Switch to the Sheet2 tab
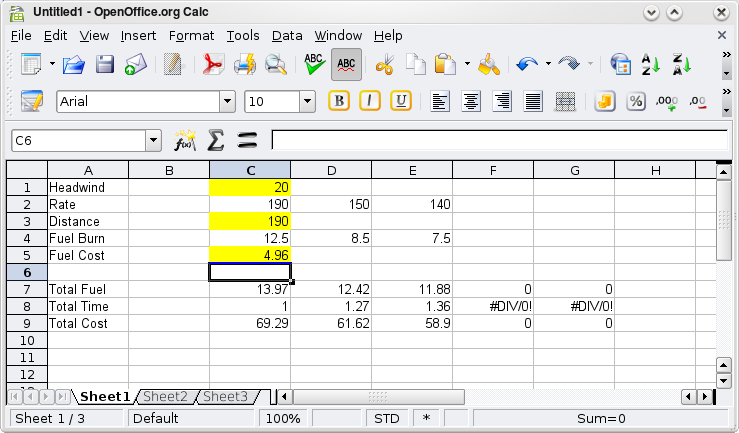 click(165, 397)
